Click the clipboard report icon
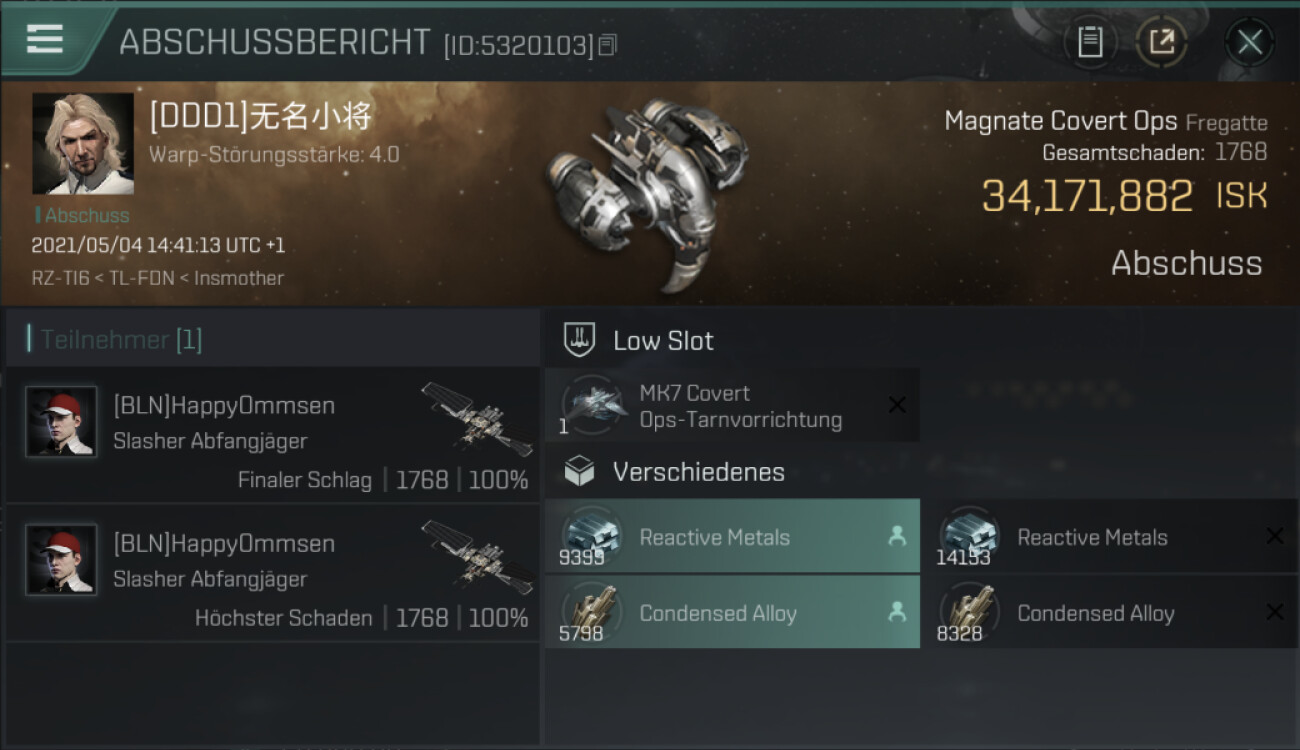The width and height of the screenshot is (1300, 750). [x=1090, y=42]
